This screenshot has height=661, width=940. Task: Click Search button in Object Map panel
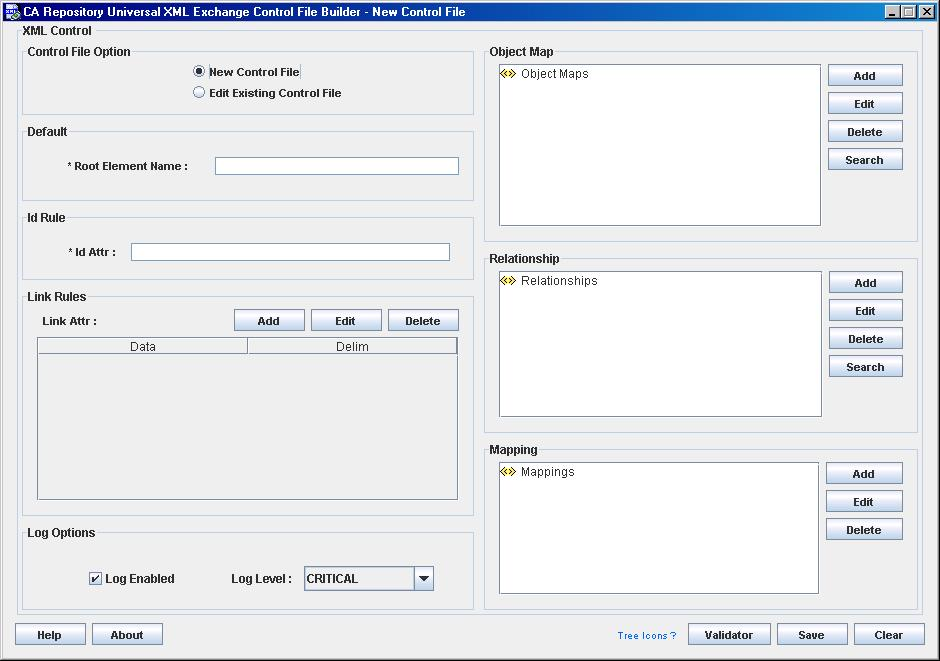[x=864, y=160]
